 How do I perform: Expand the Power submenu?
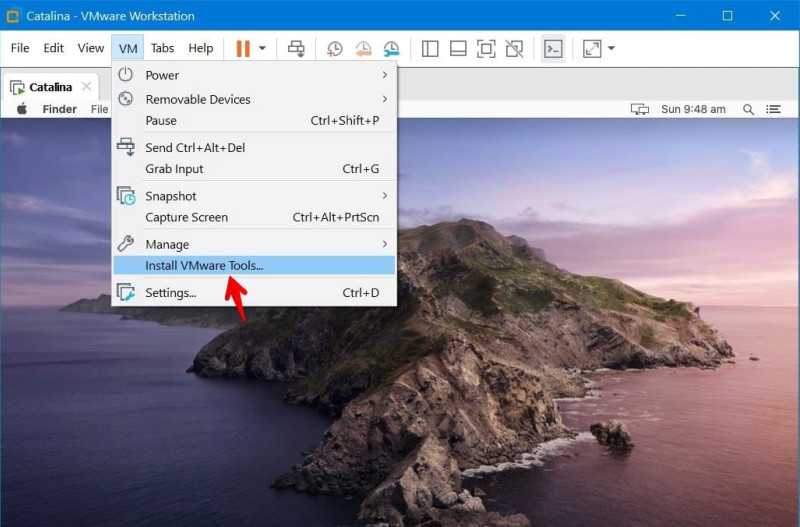(x=254, y=75)
